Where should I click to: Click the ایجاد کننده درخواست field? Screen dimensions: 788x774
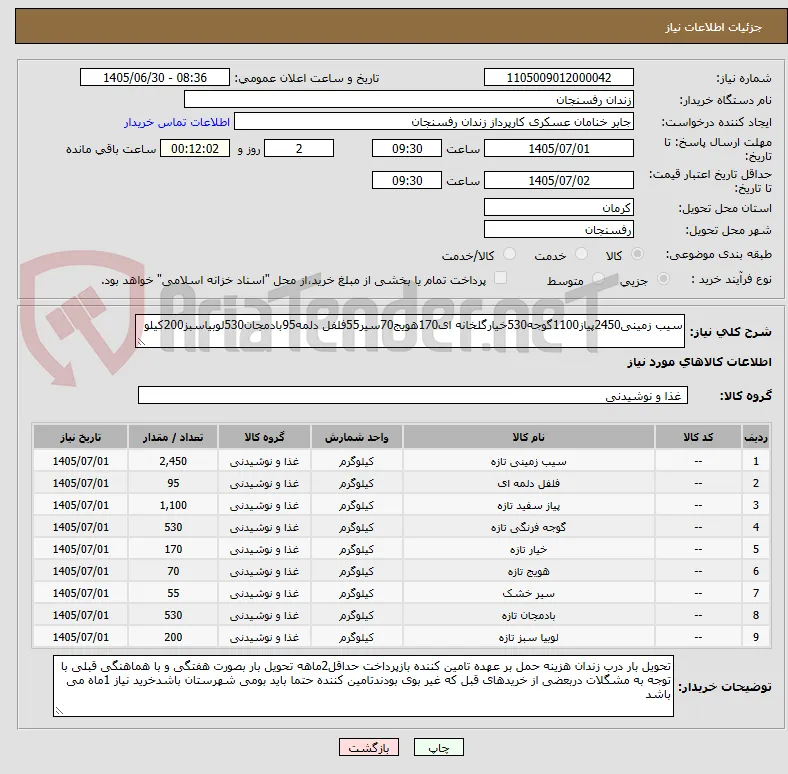[x=434, y=122]
